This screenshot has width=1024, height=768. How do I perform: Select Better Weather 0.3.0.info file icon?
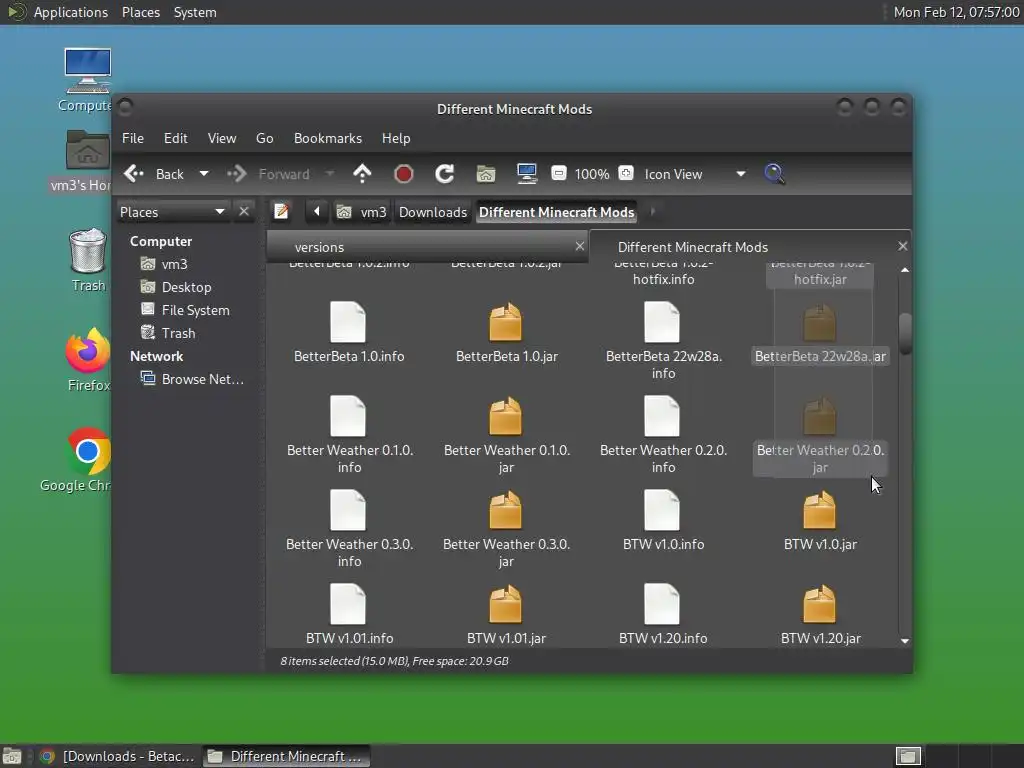[x=348, y=510]
